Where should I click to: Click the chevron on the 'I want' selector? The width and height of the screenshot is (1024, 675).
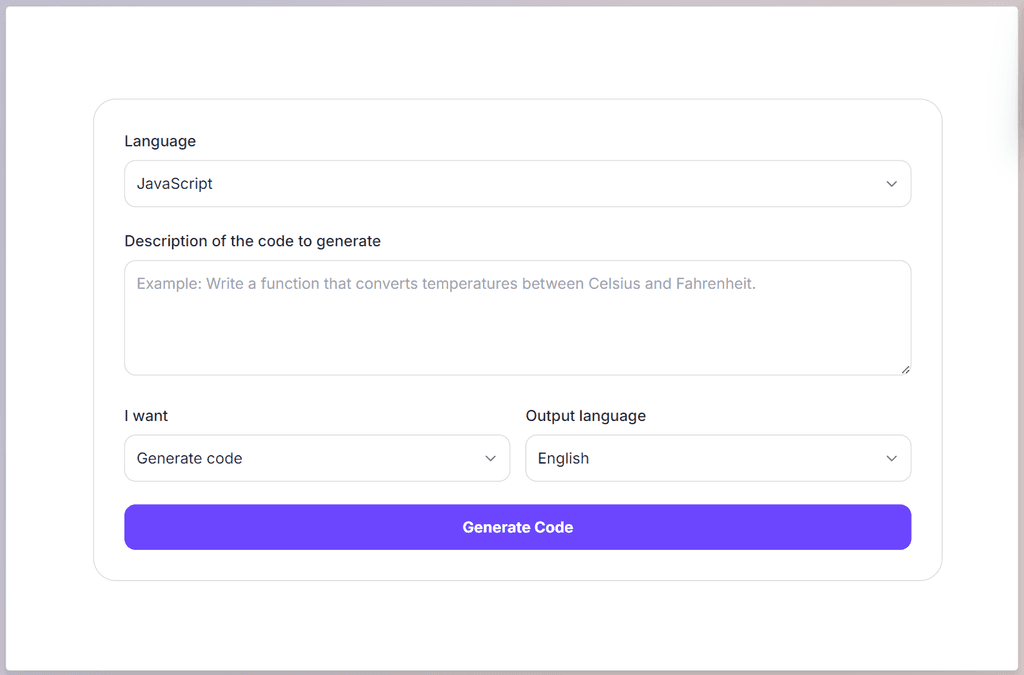[x=490, y=458]
